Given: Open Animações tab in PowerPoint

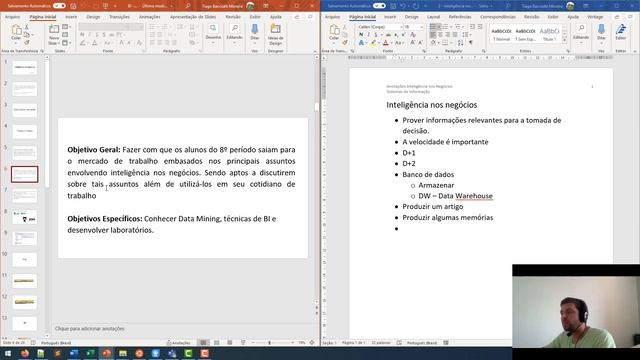Looking at the screenshot, I should pos(149,17).
